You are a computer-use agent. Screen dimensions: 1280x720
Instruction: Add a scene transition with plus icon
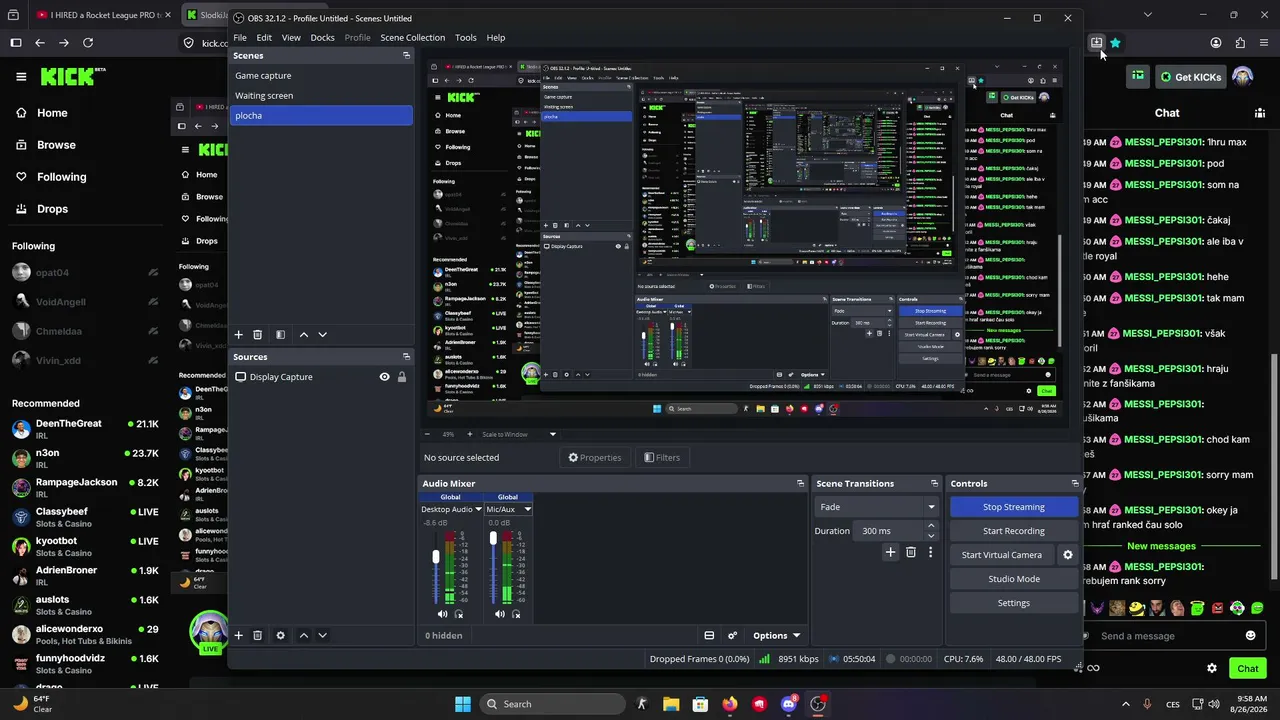pos(890,552)
